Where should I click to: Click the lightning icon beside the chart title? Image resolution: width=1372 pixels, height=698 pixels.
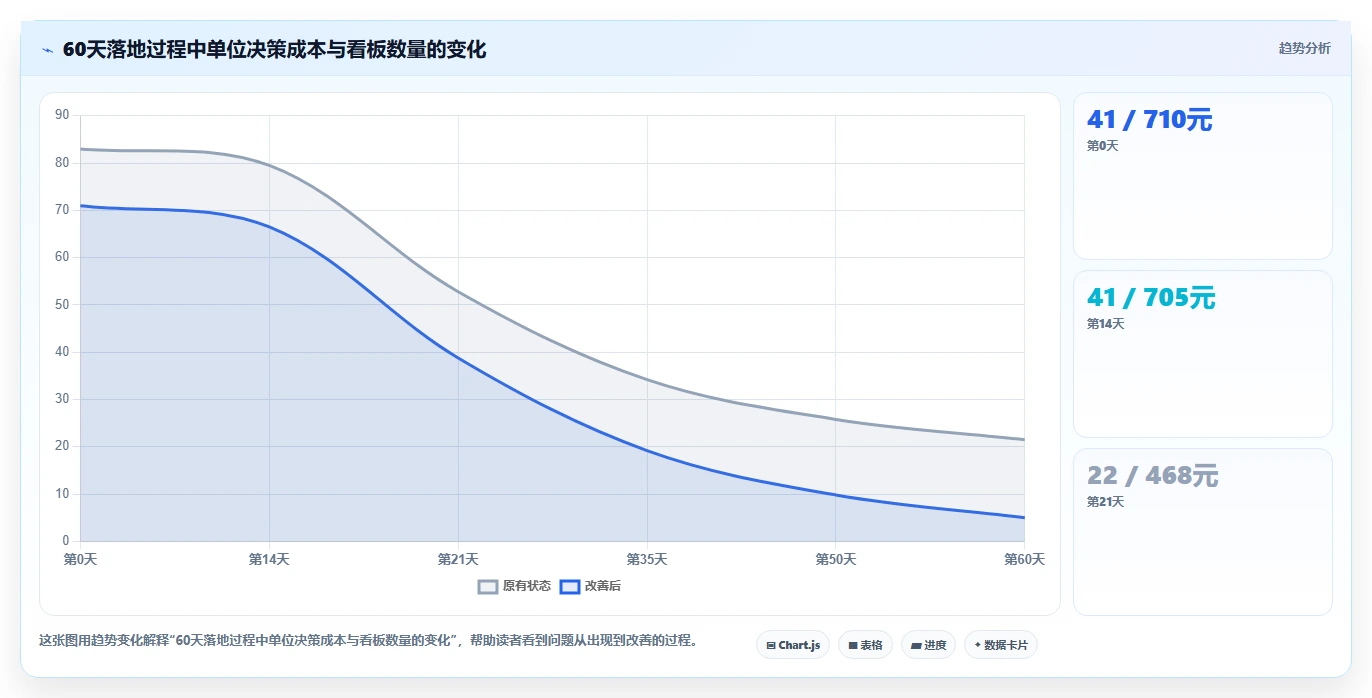click(47, 50)
